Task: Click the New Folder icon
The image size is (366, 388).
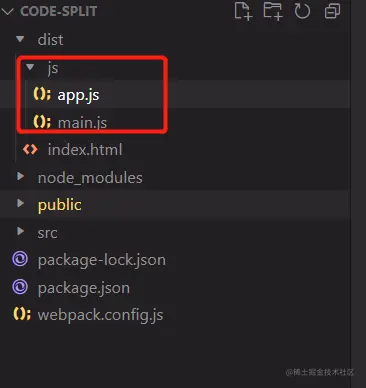Action: [273, 11]
